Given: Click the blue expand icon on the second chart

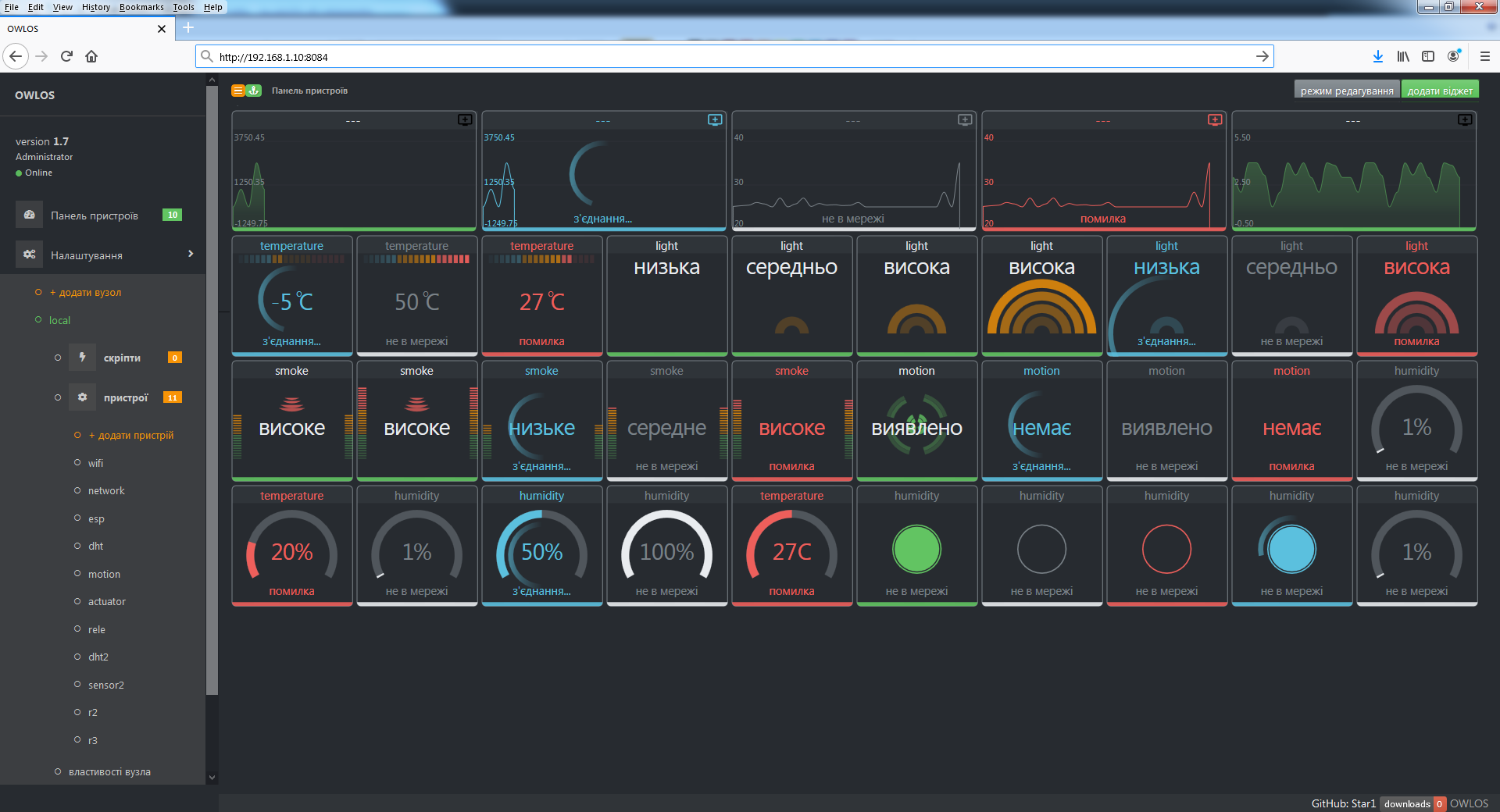Looking at the screenshot, I should pos(715,120).
